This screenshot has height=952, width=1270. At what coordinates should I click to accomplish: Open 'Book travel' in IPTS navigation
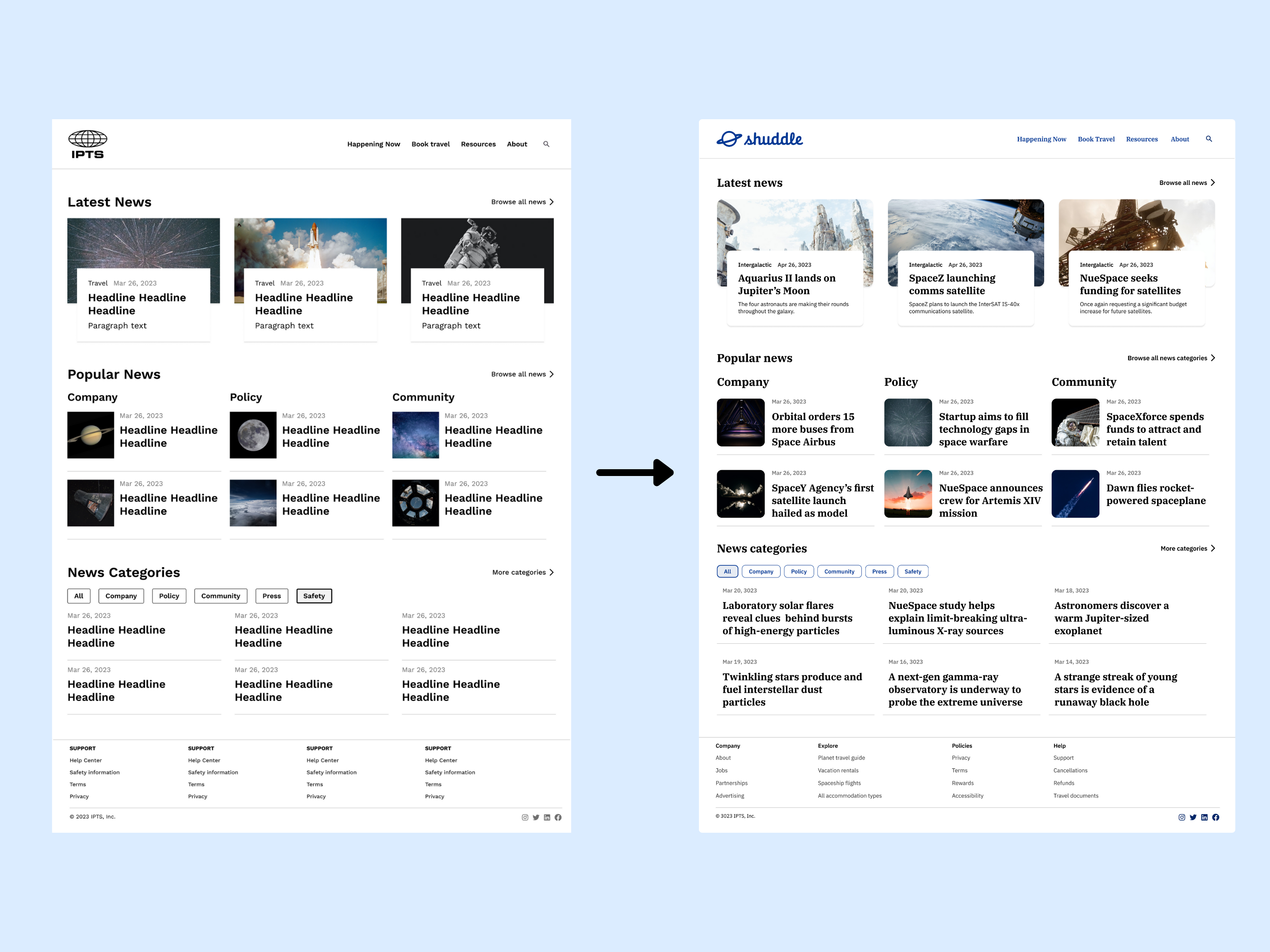430,144
